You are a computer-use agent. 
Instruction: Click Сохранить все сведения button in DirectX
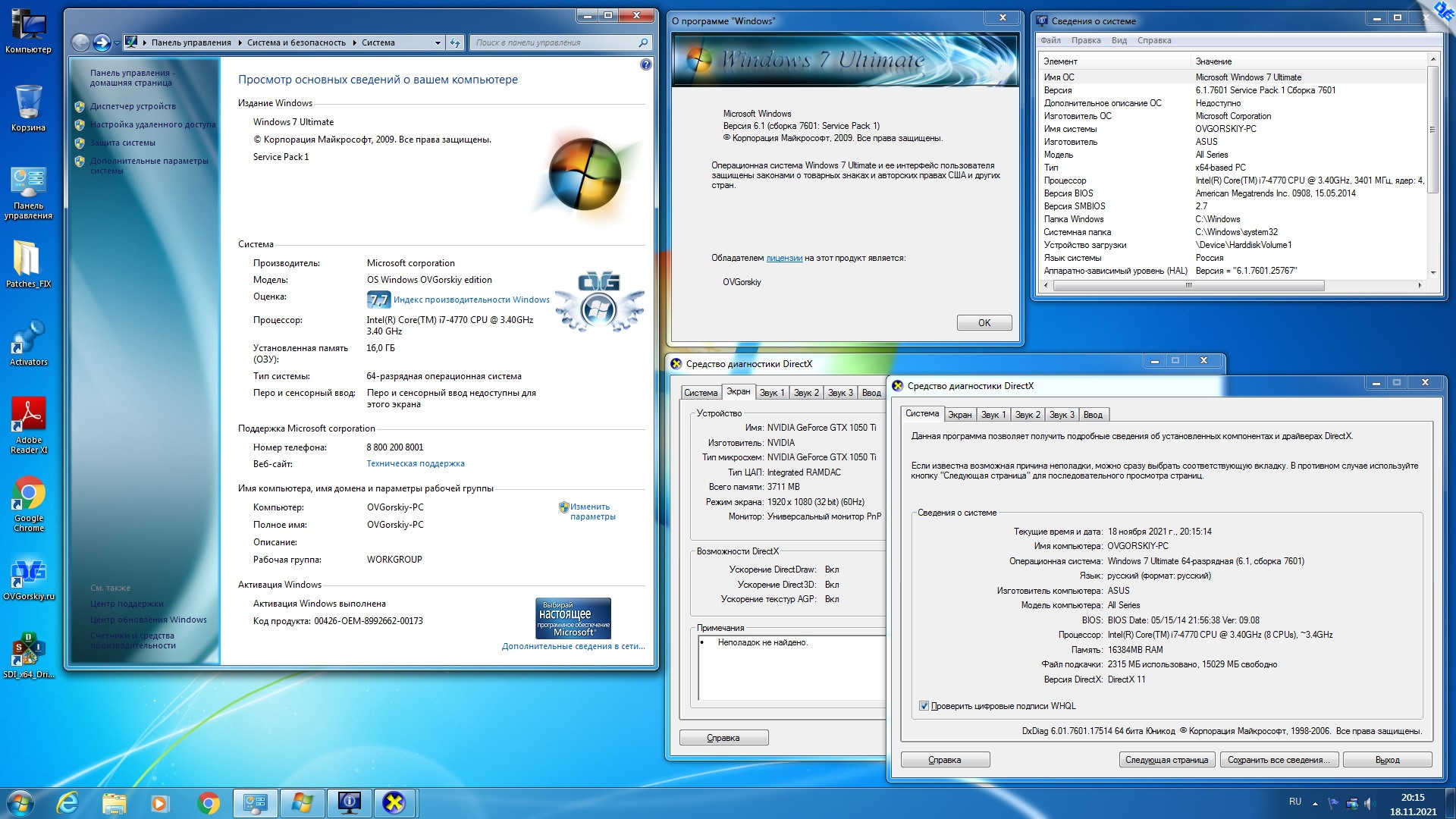pyautogui.click(x=1280, y=758)
